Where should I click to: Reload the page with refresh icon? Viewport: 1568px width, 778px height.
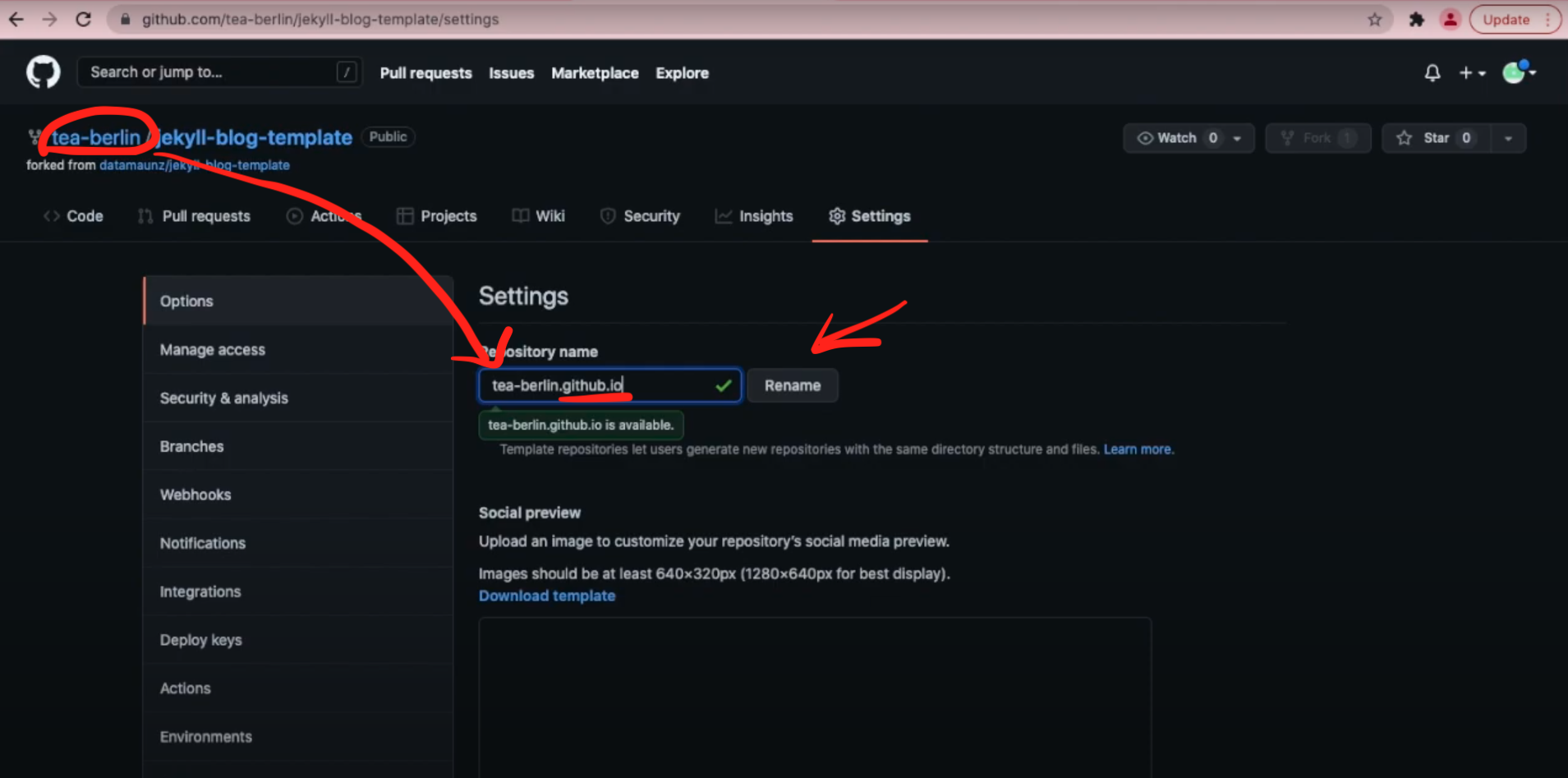click(x=83, y=19)
